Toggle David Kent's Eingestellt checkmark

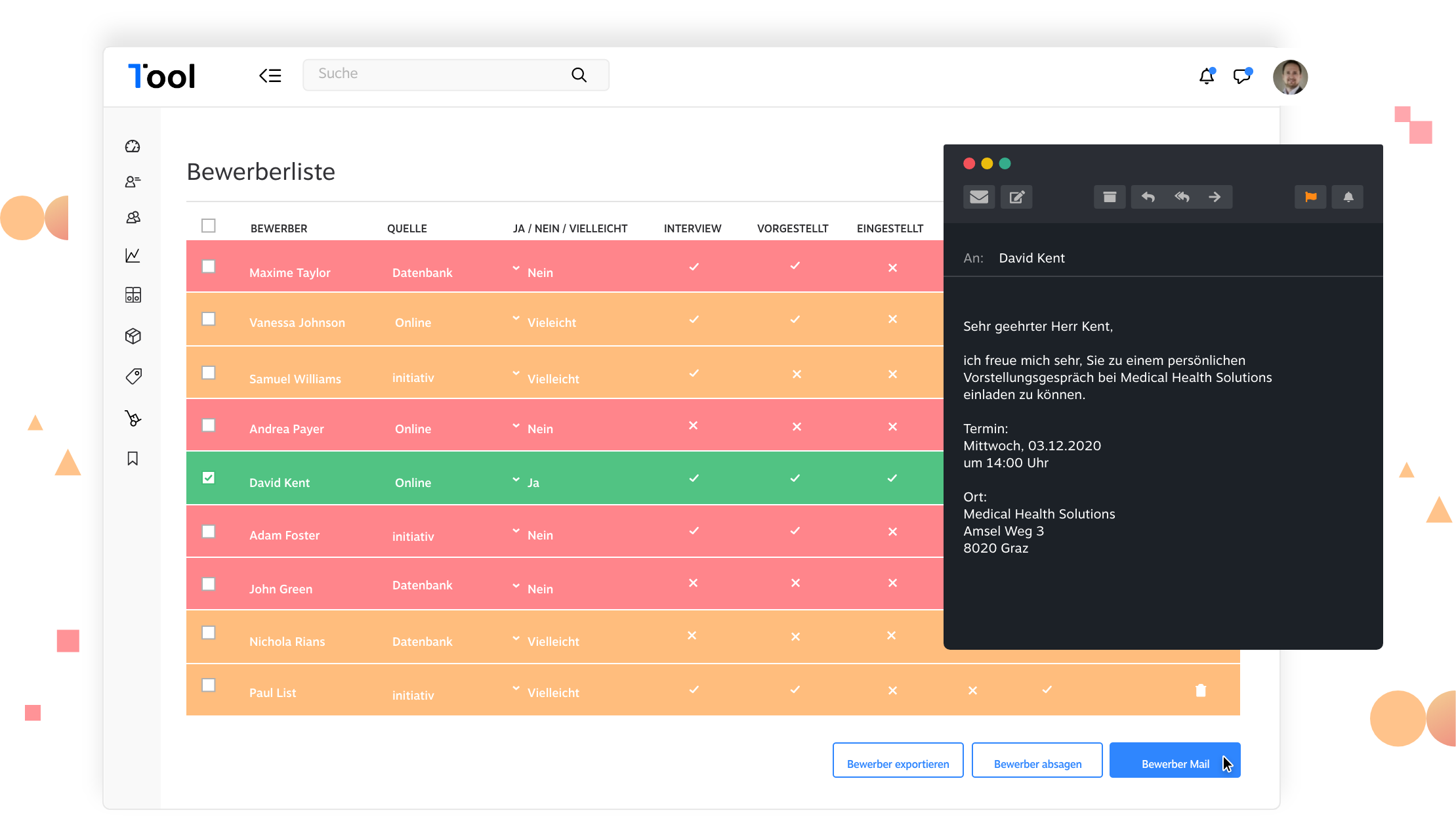(x=892, y=478)
